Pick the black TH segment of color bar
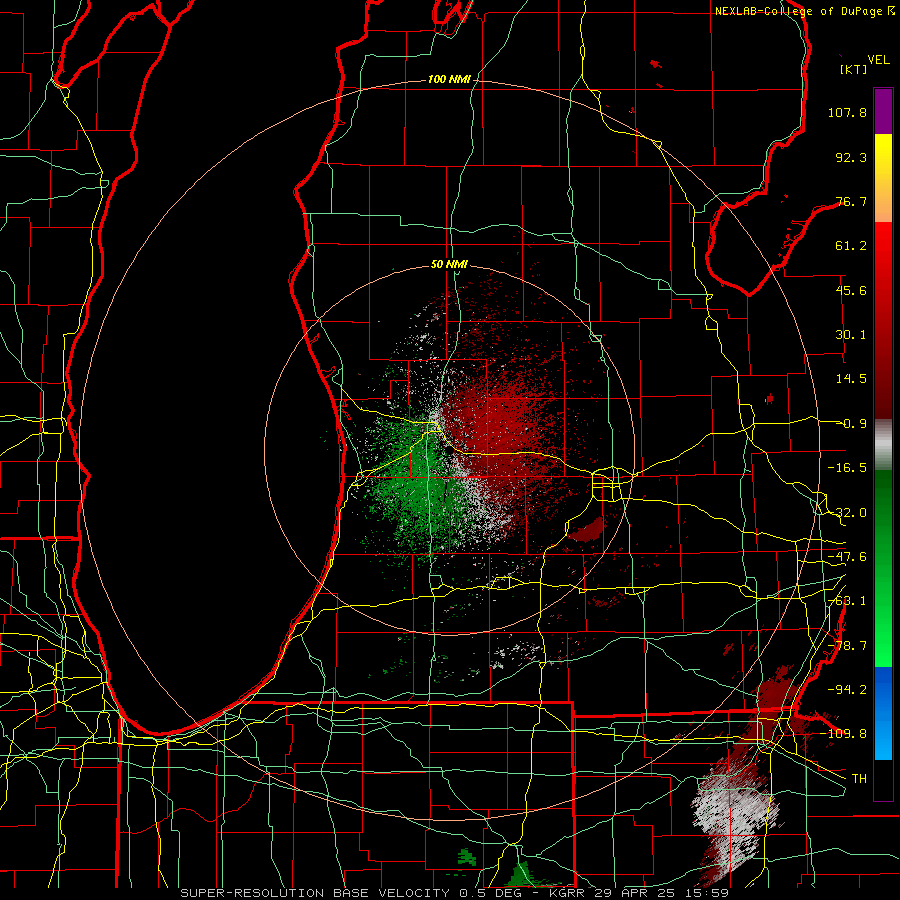 coord(883,779)
